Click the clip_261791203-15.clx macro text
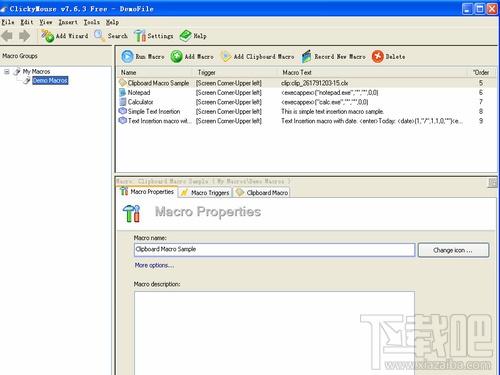This screenshot has height=375, width=500. coord(315,83)
